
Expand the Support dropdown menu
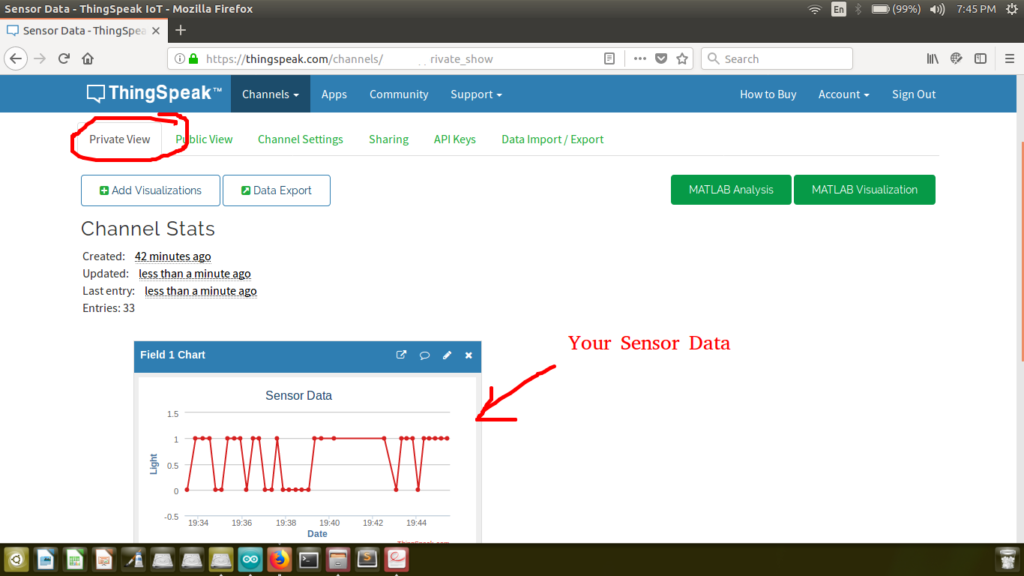pos(476,94)
